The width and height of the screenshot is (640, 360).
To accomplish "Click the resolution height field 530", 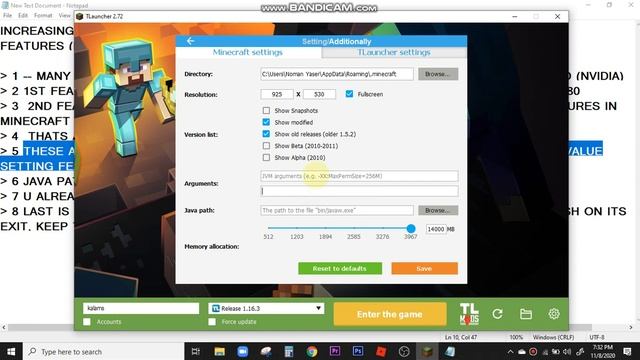I will coord(319,94).
